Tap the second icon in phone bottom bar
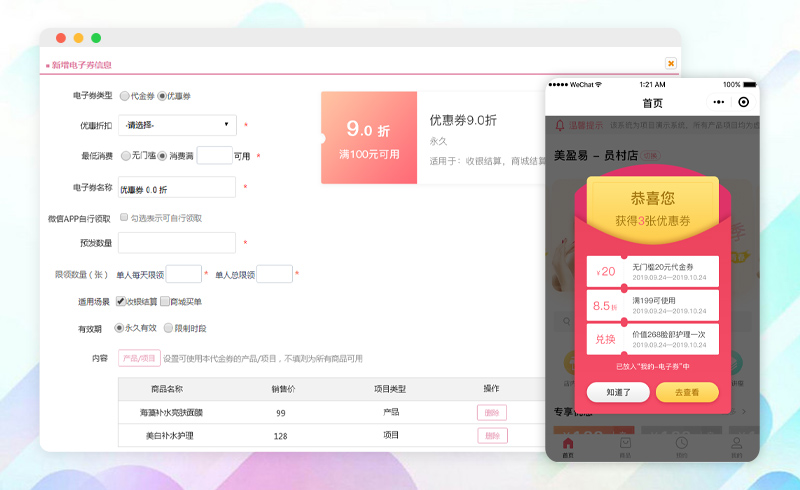800x490 pixels. click(625, 443)
